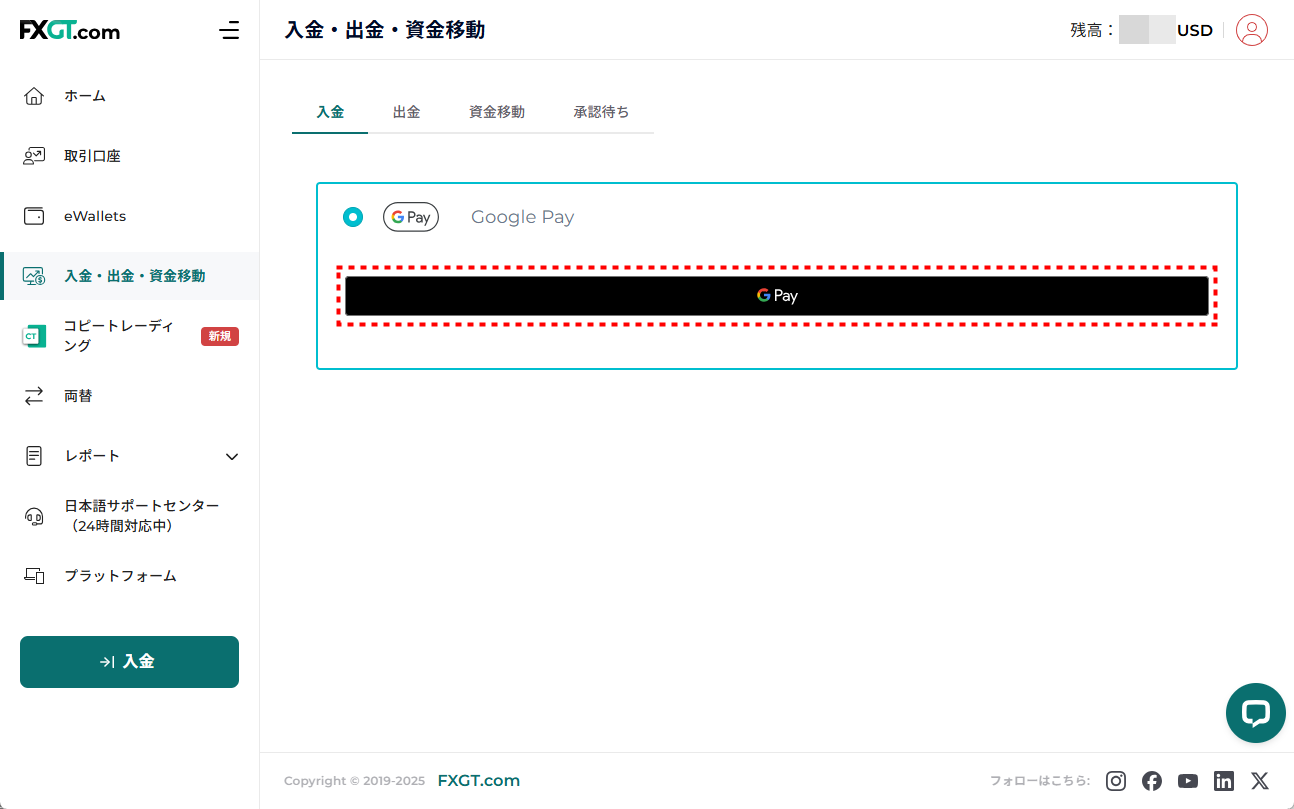Click the USD currency label
This screenshot has height=809, width=1294.
(x=1195, y=30)
